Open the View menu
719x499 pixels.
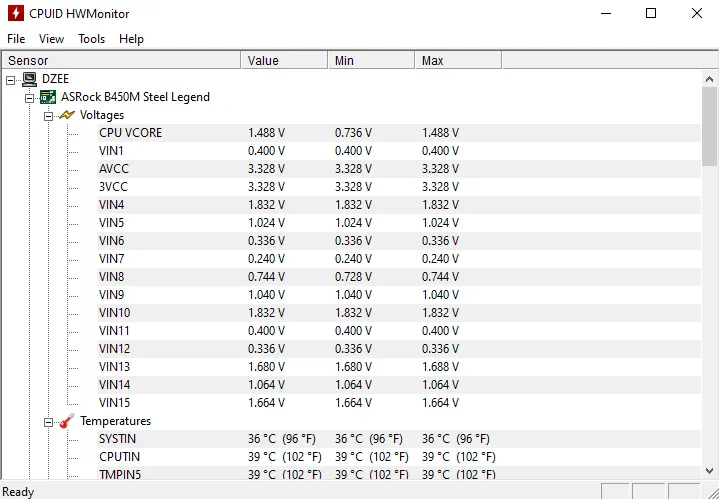click(51, 39)
